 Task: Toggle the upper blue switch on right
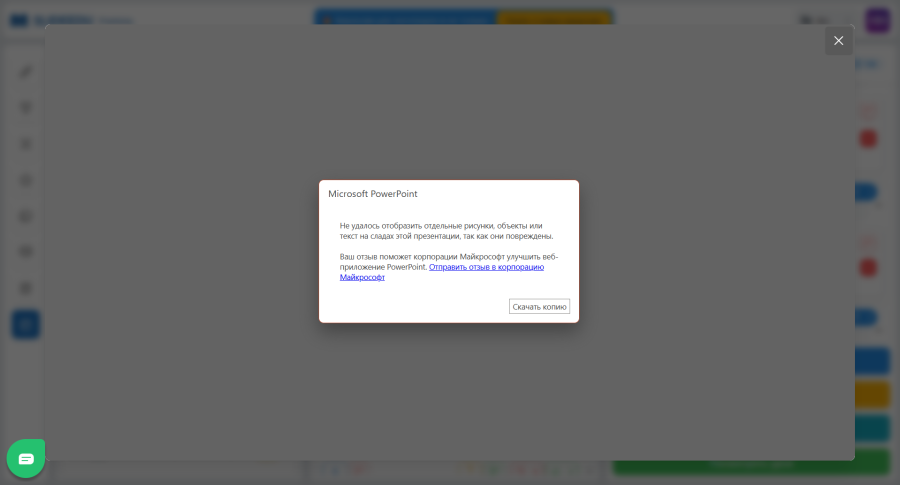point(866,192)
